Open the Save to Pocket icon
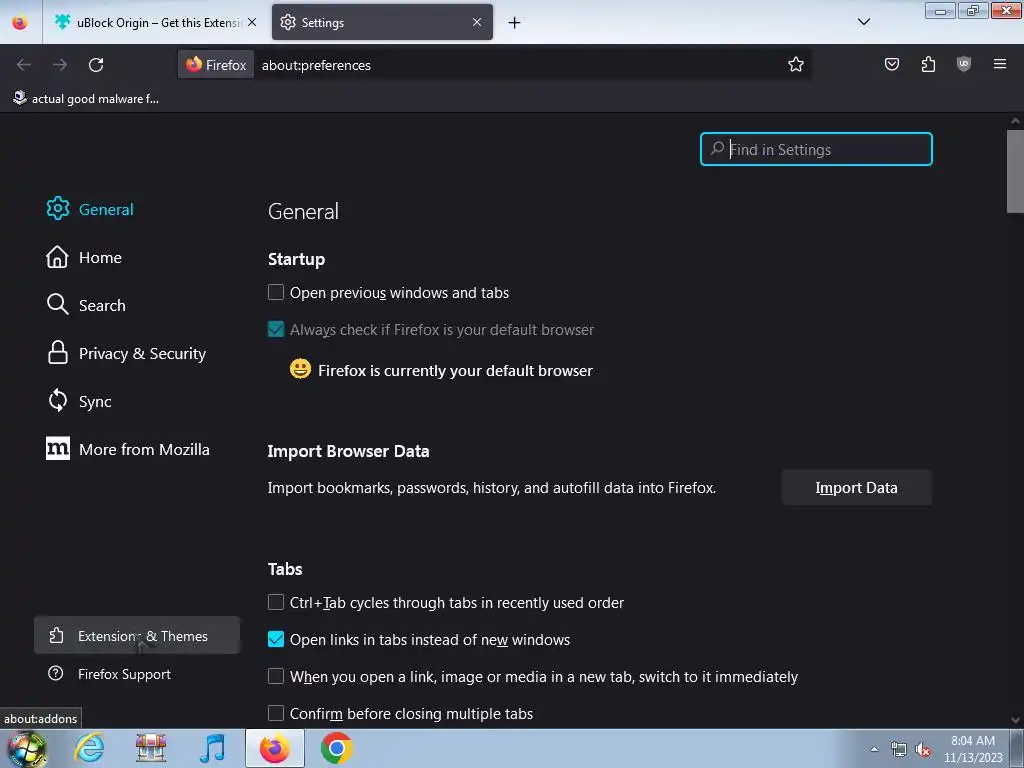 tap(891, 64)
